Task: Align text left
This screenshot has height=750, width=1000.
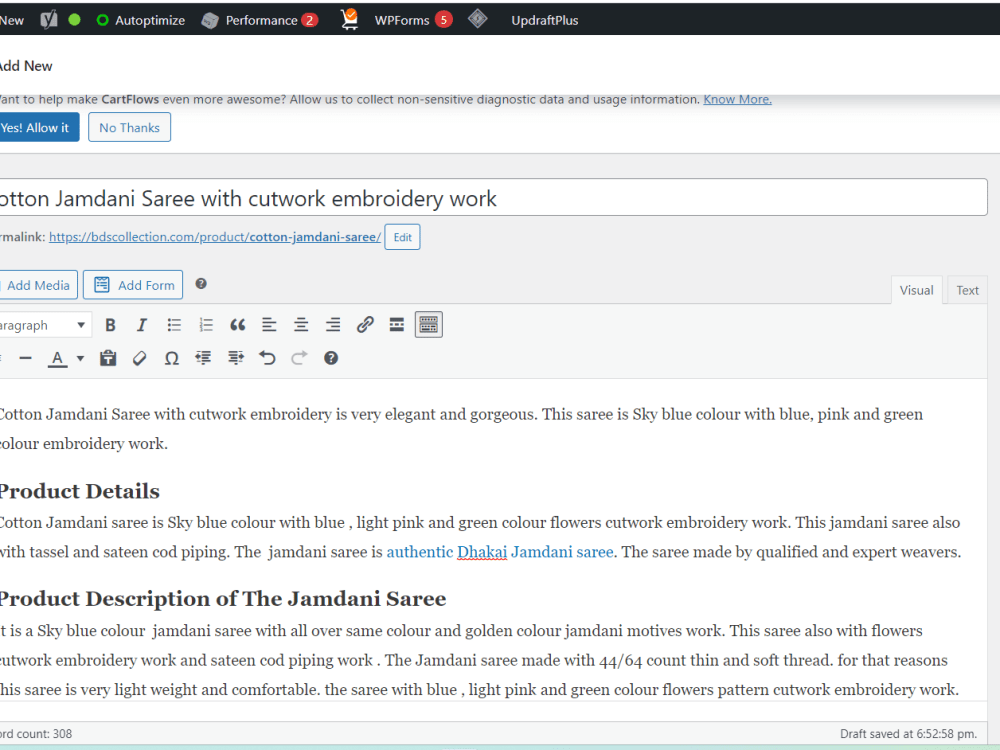Action: (269, 325)
